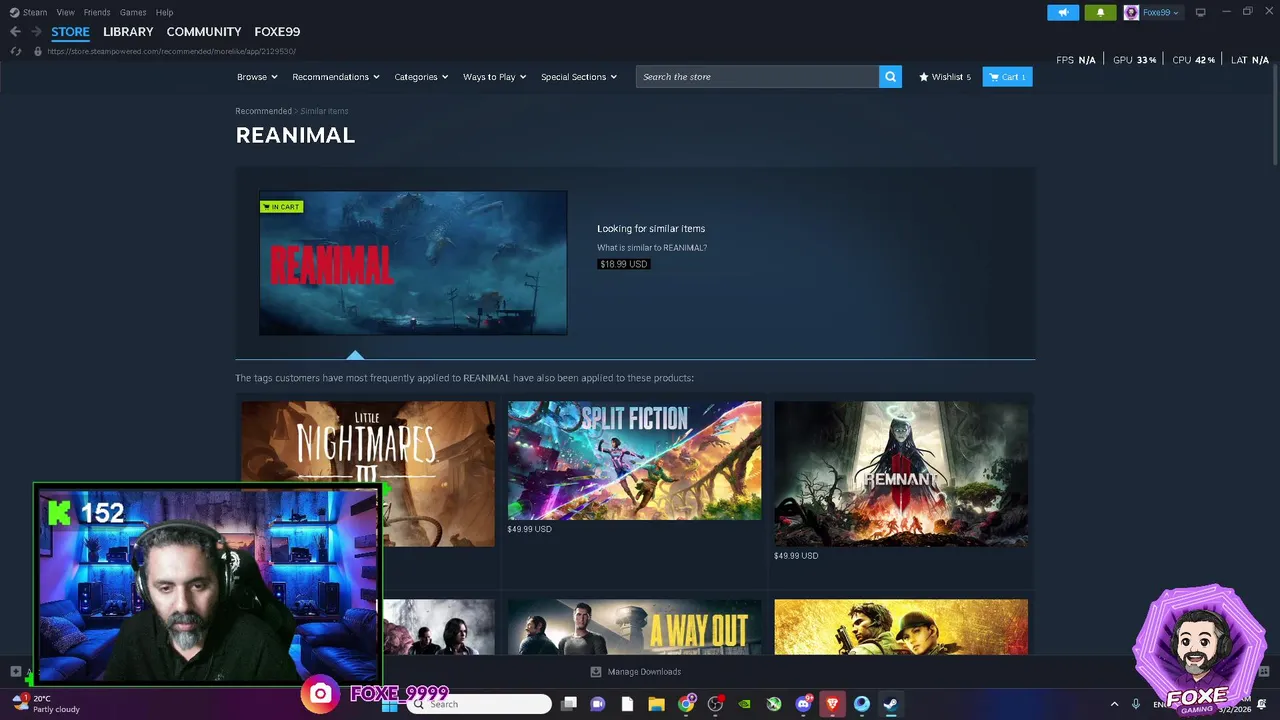Viewport: 1280px width, 720px height.
Task: Open File Explorer from the taskbar
Action: point(656,704)
